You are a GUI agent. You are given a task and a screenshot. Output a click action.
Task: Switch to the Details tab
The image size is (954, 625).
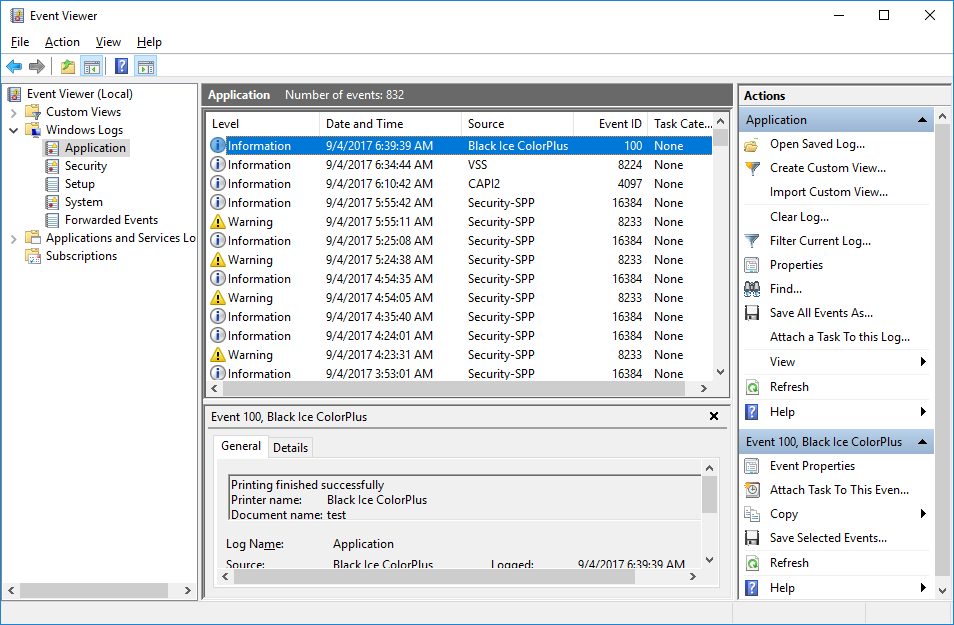[x=290, y=448]
